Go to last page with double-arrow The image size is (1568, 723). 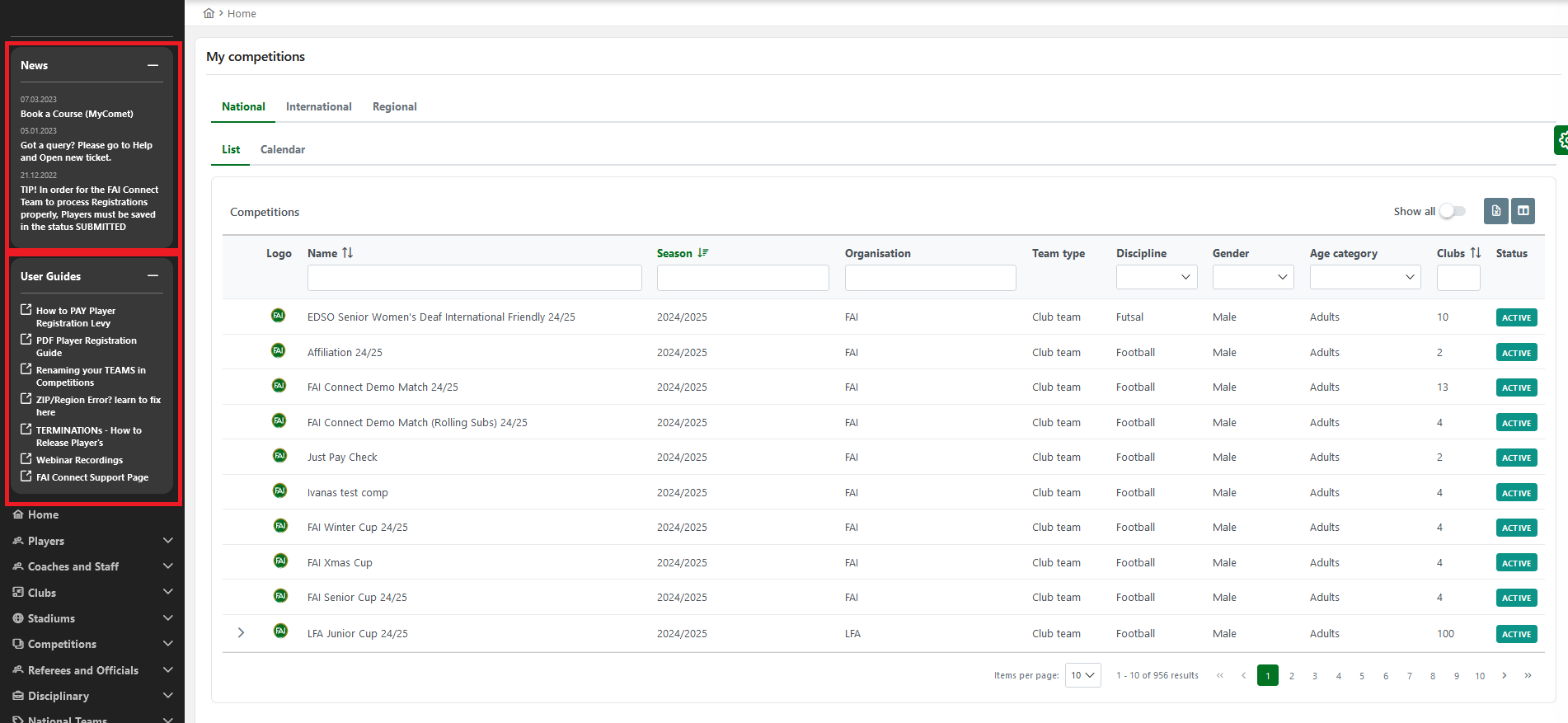pyautogui.click(x=1528, y=675)
